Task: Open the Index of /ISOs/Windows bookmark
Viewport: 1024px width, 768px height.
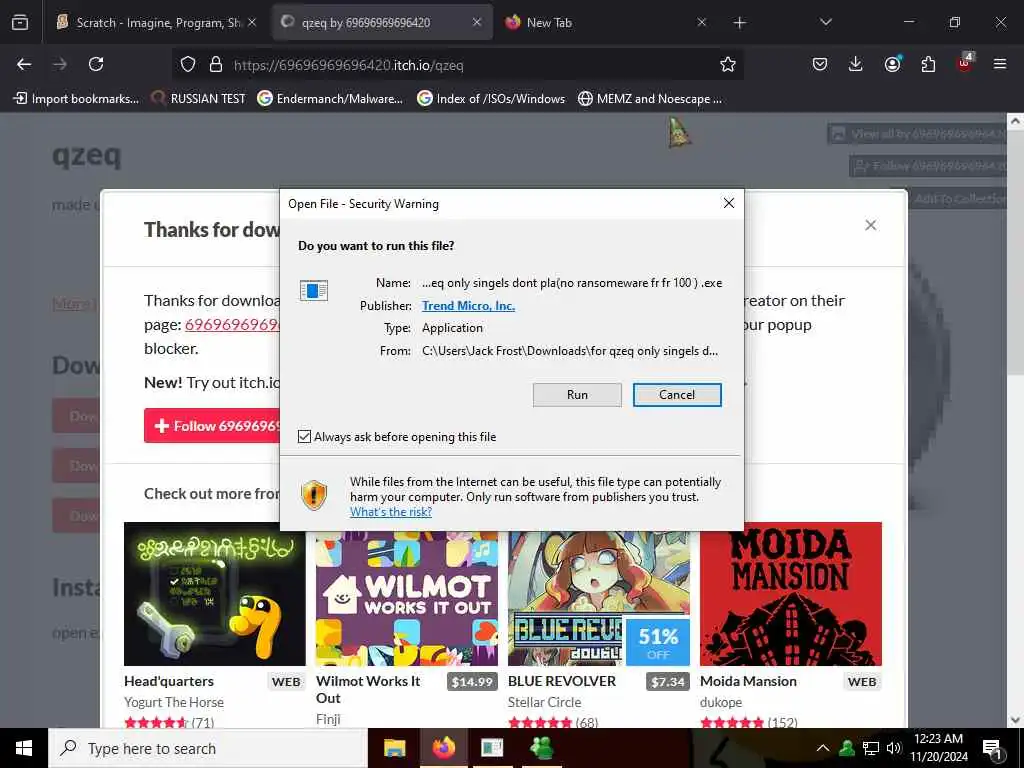Action: [x=490, y=99]
